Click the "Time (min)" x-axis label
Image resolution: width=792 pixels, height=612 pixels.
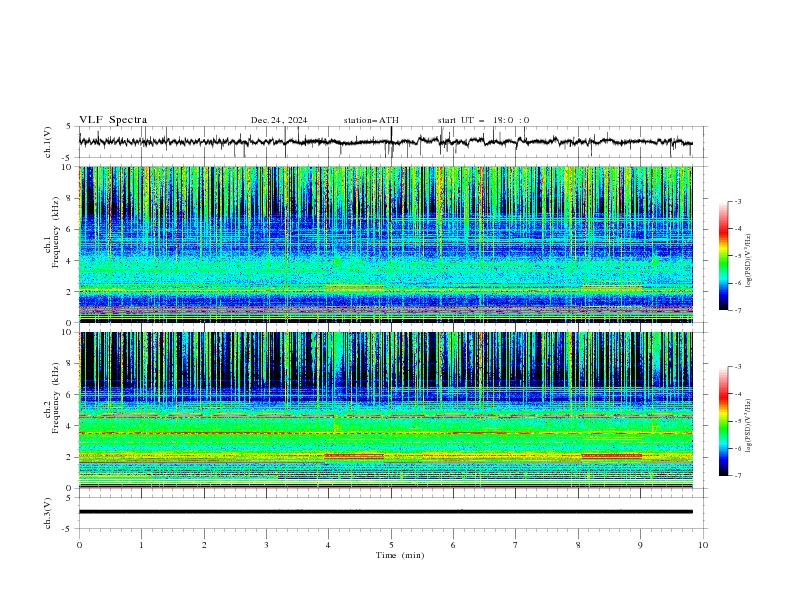click(x=400, y=555)
